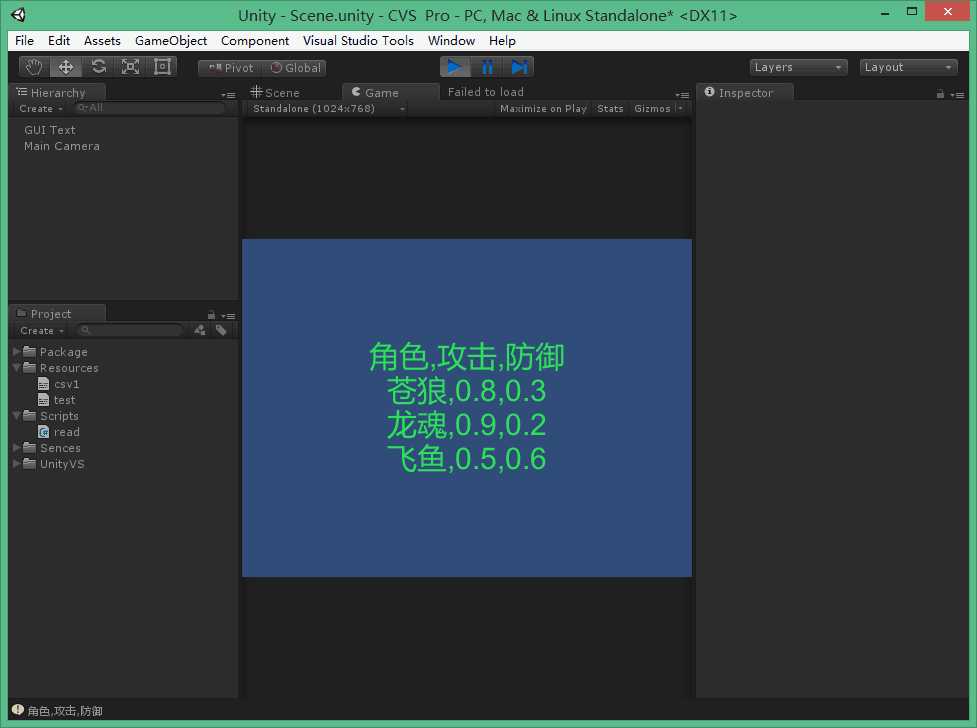Click the Play button
Image resolution: width=977 pixels, height=728 pixels.
tap(455, 67)
